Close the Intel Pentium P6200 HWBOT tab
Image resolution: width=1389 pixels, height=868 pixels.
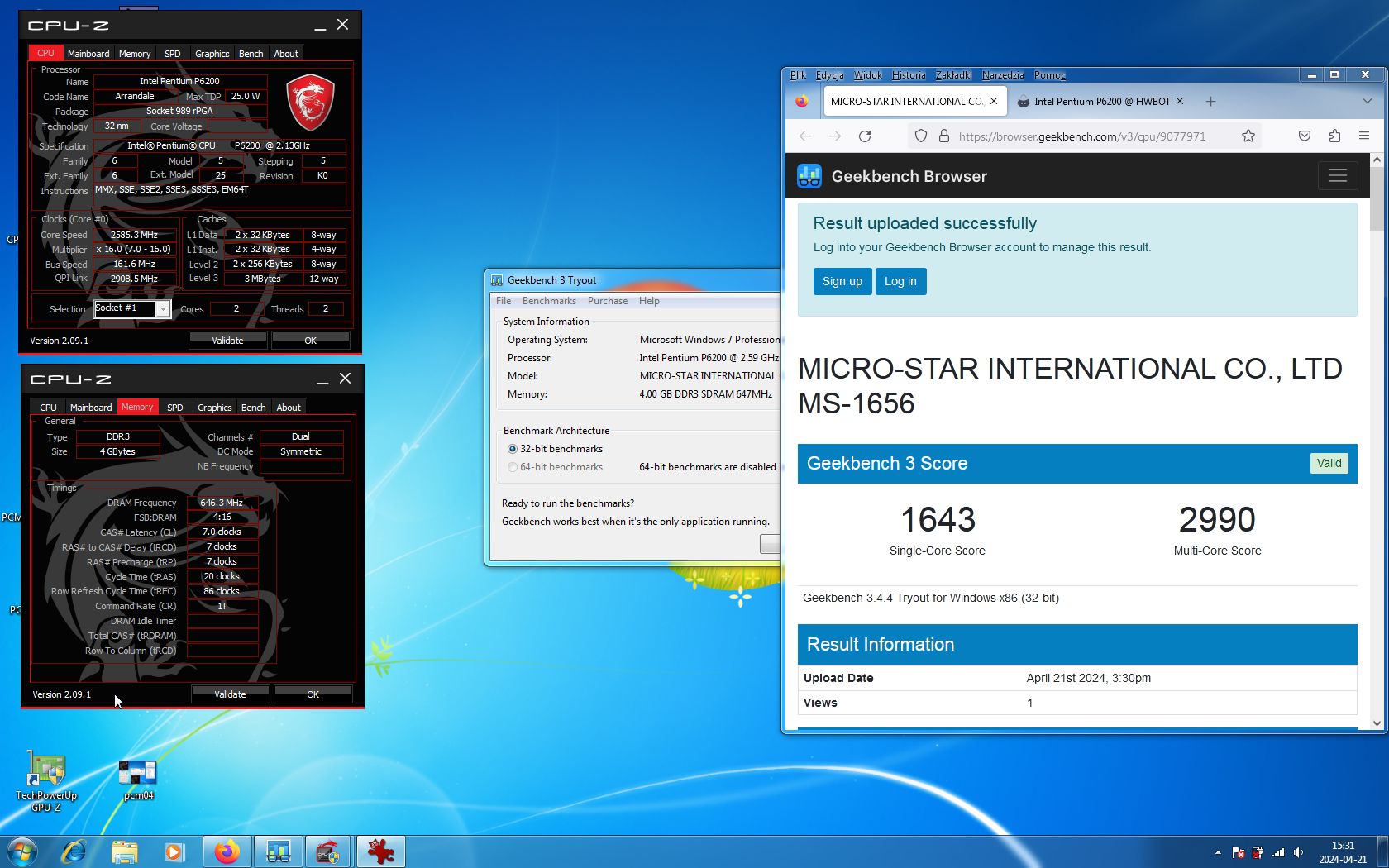[1180, 102]
